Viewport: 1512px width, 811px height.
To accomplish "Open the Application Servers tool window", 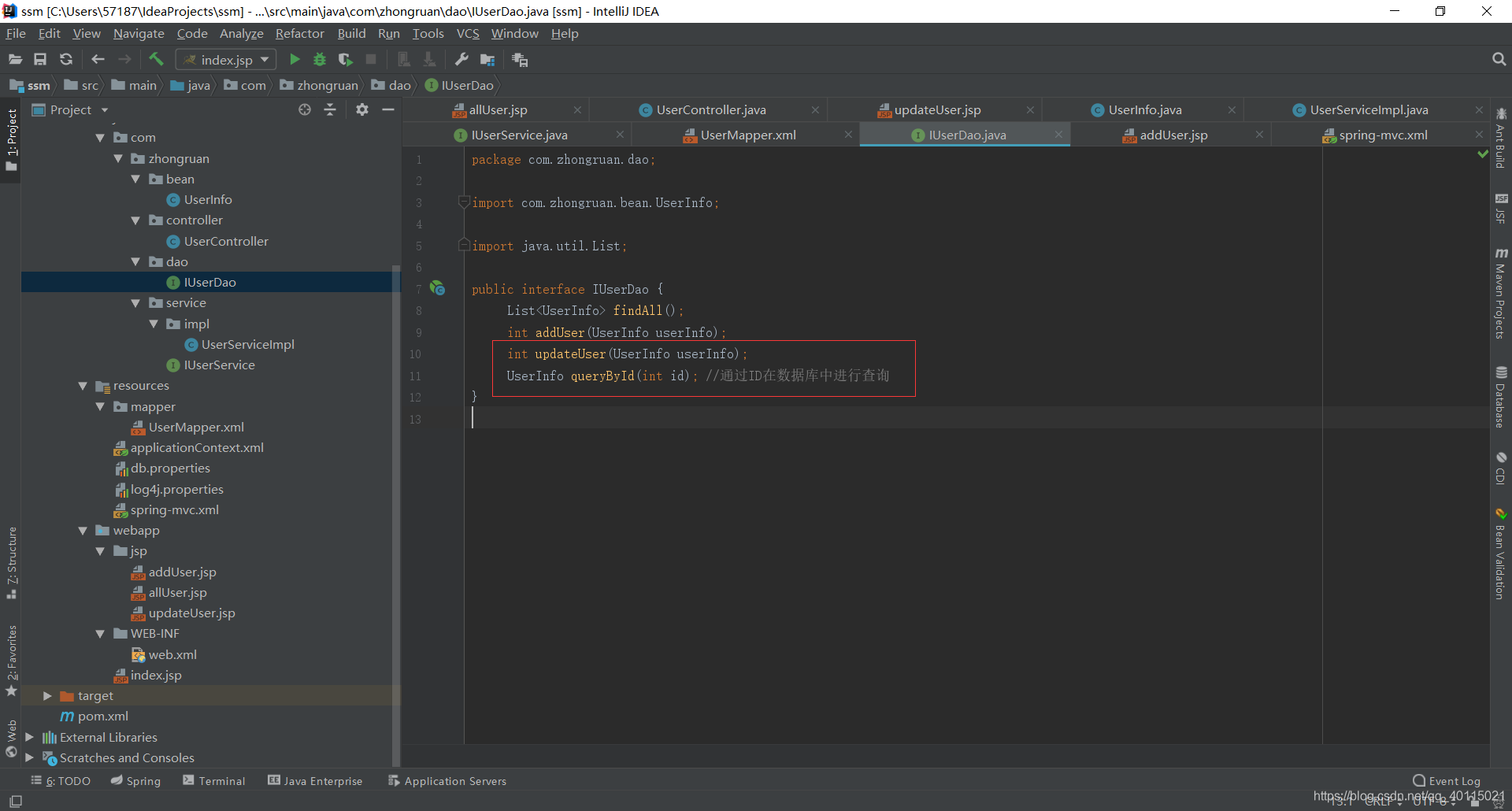I will coord(447,781).
